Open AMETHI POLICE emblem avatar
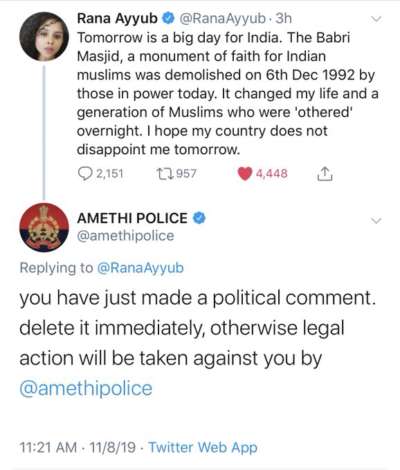 [x=44, y=227]
